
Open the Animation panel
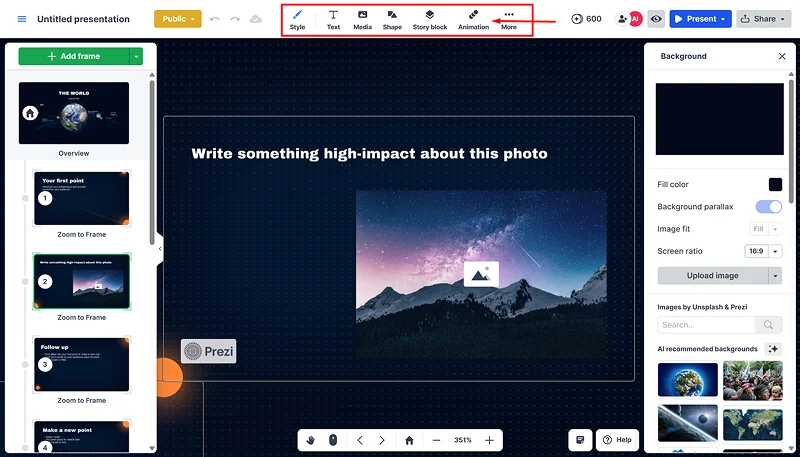pos(473,20)
